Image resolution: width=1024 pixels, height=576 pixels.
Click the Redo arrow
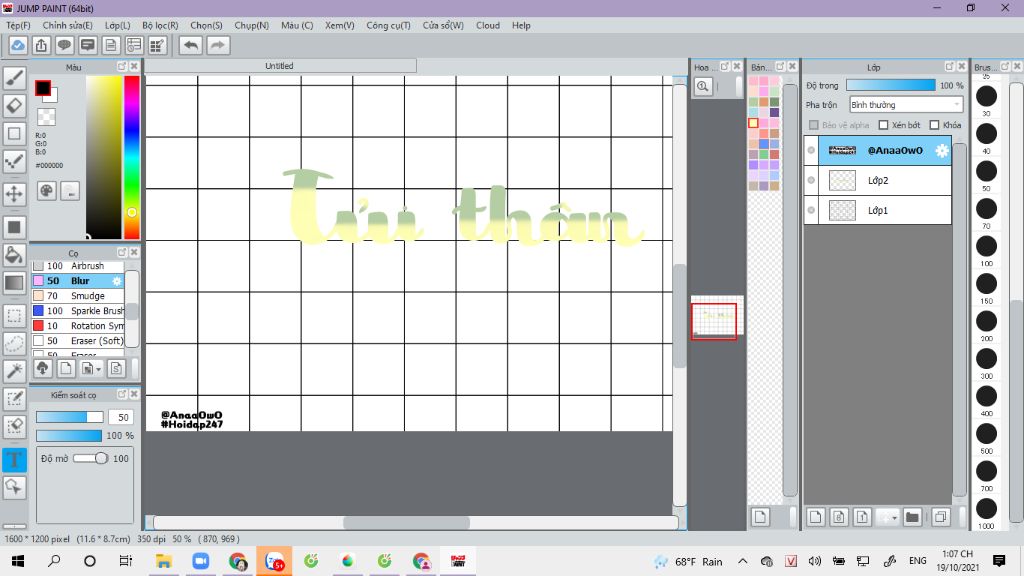click(218, 46)
